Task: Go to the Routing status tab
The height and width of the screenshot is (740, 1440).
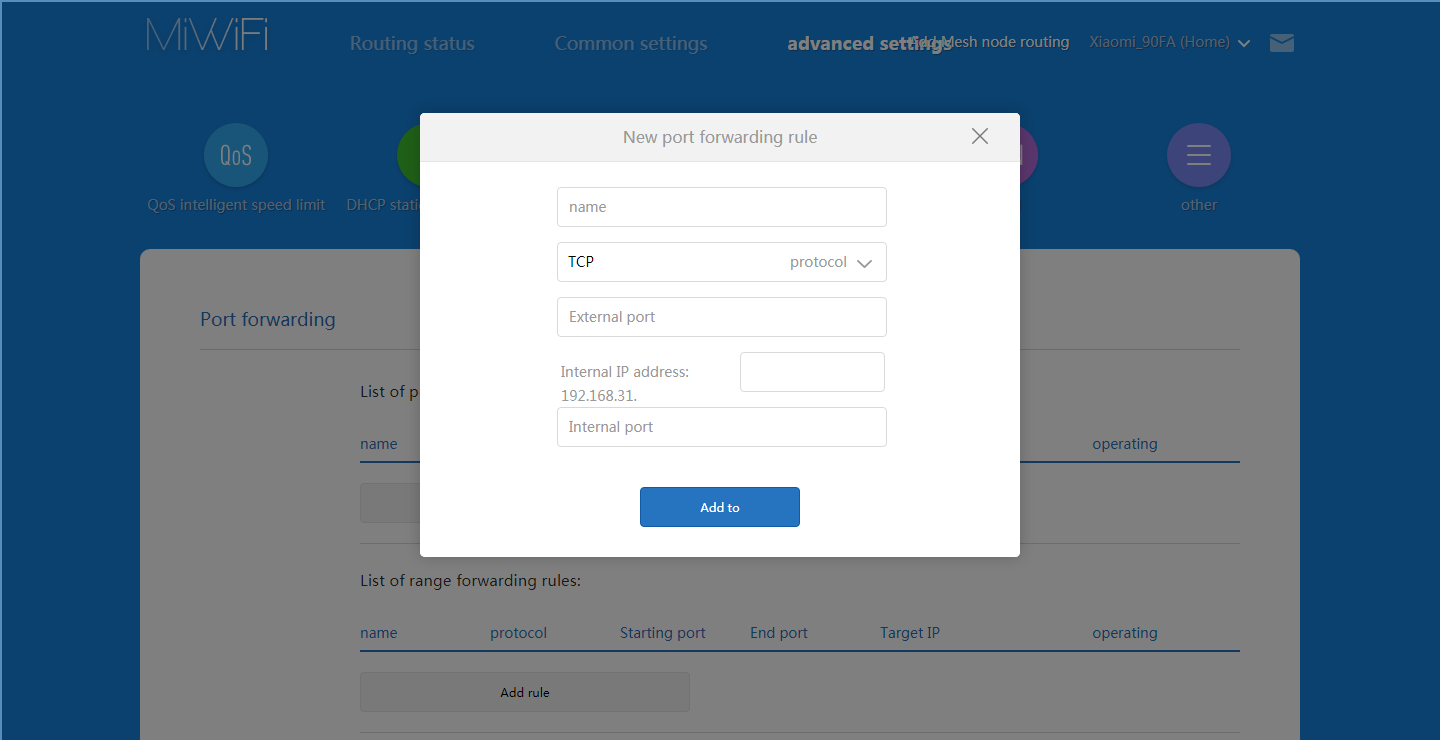Action: pyautogui.click(x=412, y=44)
